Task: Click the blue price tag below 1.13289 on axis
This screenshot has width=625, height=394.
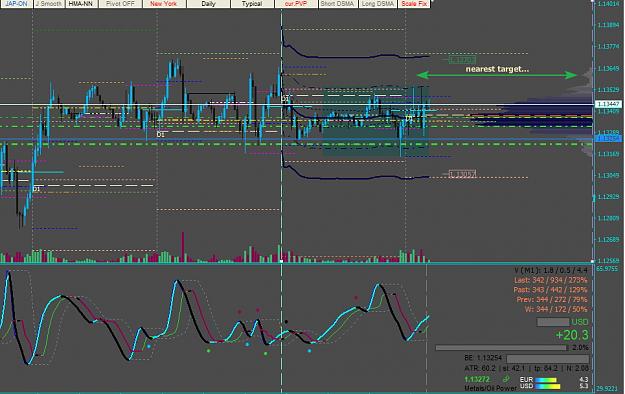Action: (x=608, y=138)
